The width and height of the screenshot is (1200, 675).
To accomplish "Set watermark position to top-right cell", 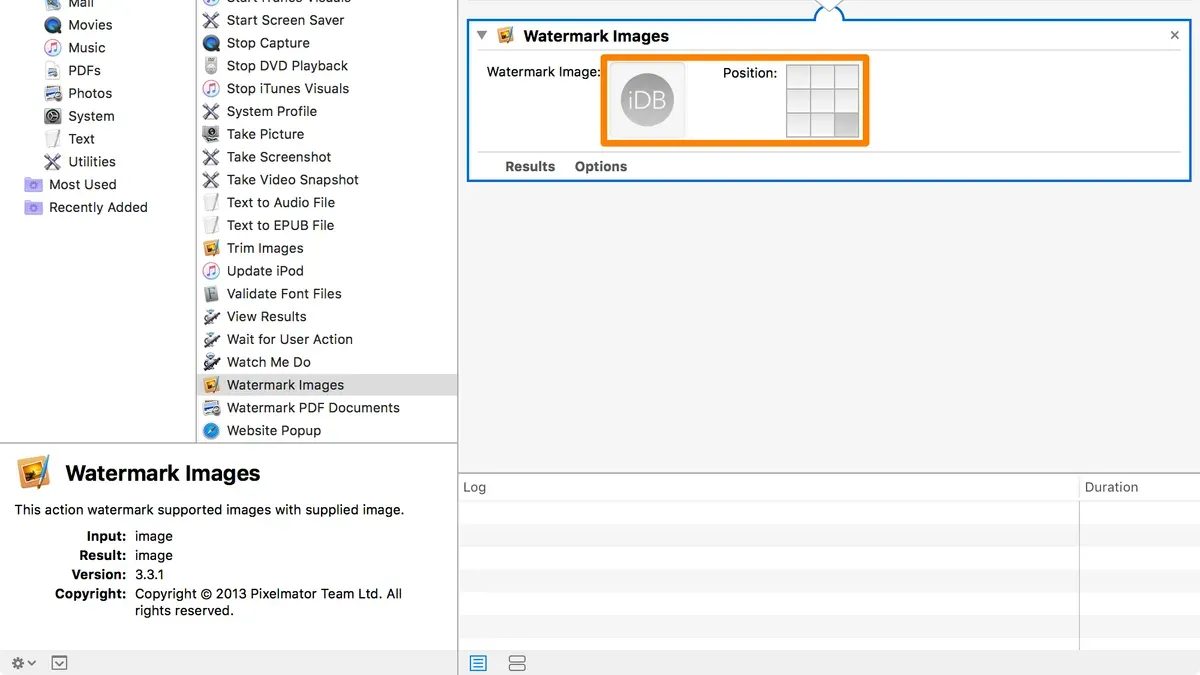I will click(847, 77).
